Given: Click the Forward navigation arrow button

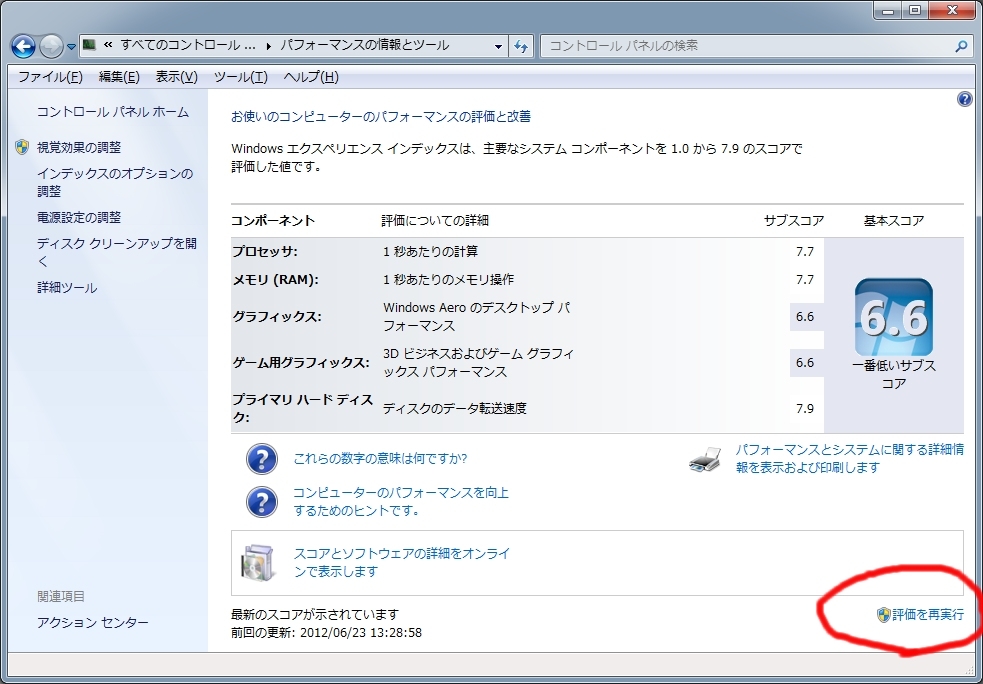Looking at the screenshot, I should pos(51,46).
